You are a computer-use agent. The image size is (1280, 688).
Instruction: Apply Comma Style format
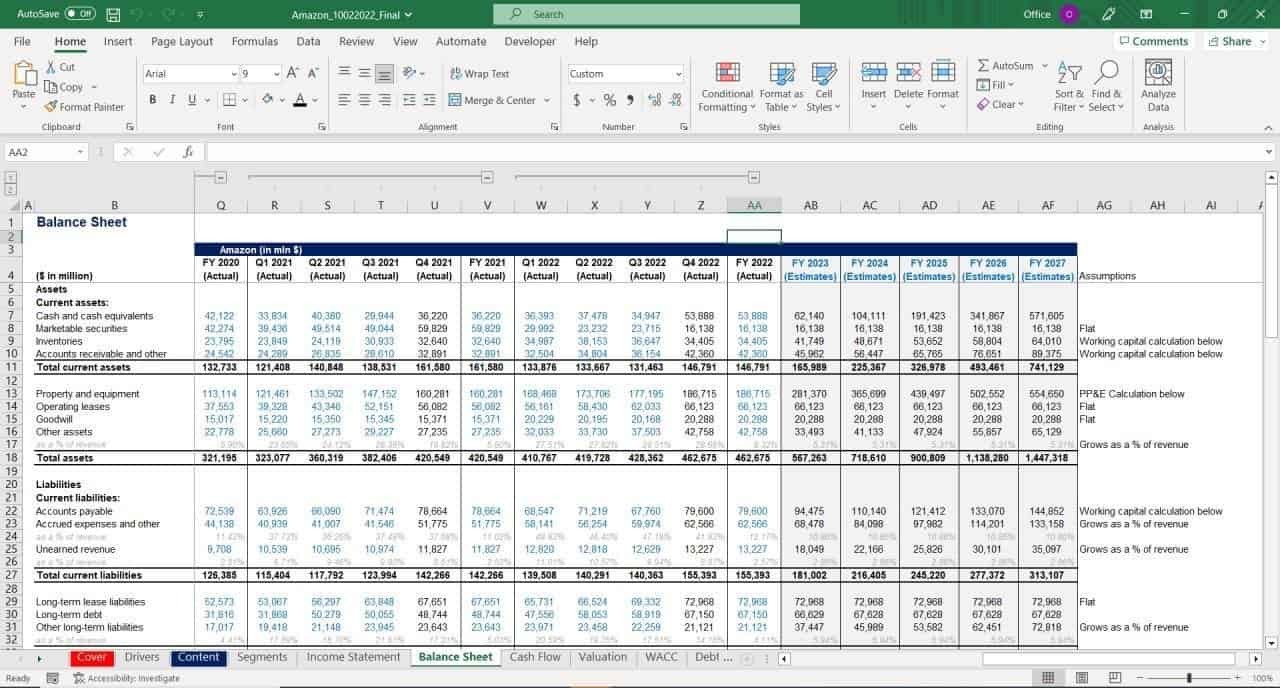click(x=630, y=99)
